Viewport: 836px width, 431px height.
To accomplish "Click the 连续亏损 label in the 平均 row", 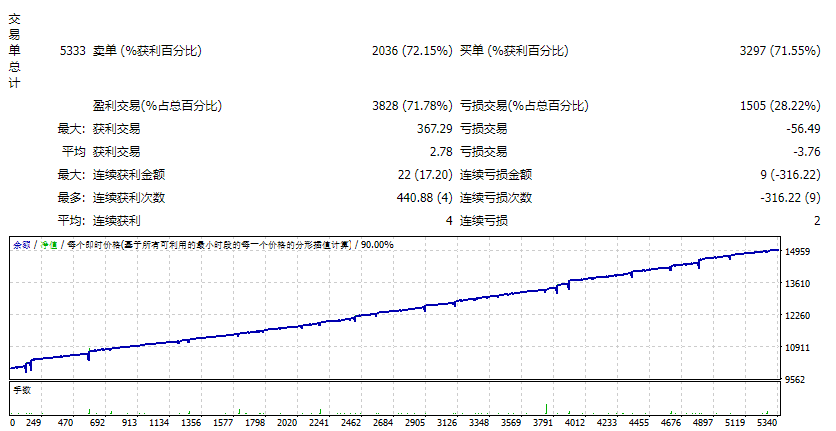I will click(484, 220).
